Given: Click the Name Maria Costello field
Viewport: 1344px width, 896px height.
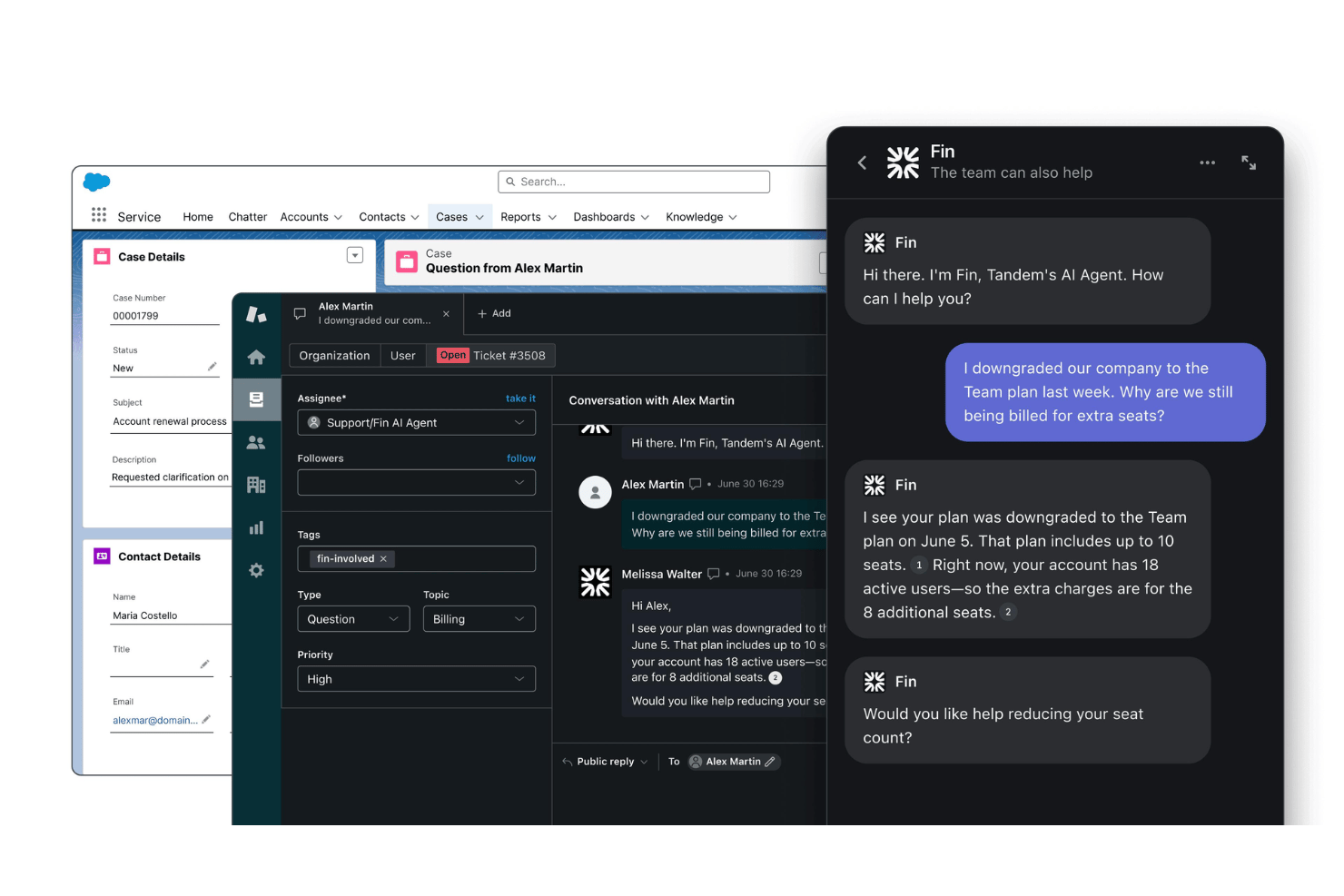Looking at the screenshot, I should (171, 615).
